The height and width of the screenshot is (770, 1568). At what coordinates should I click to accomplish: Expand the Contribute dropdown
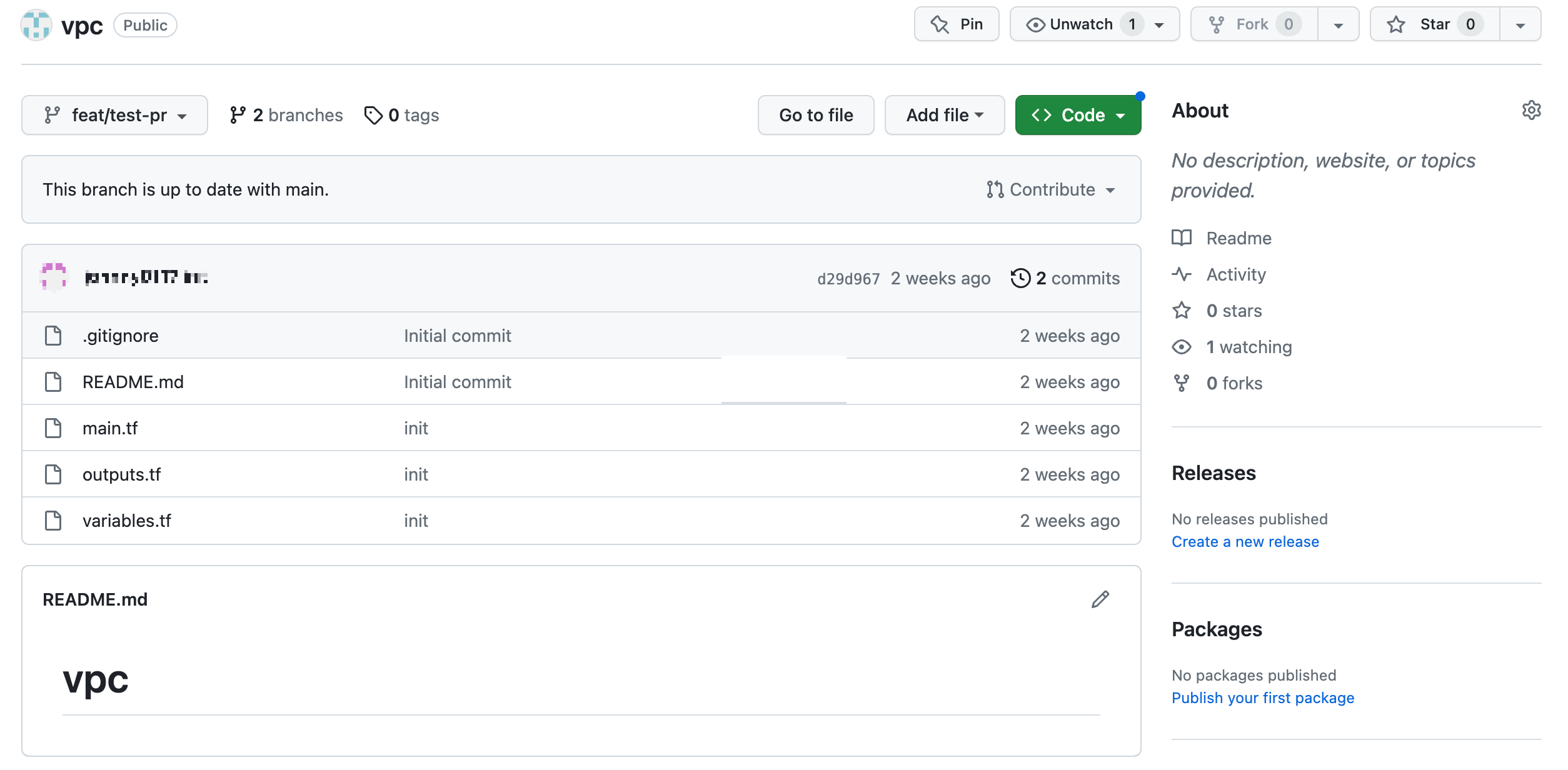1051,189
